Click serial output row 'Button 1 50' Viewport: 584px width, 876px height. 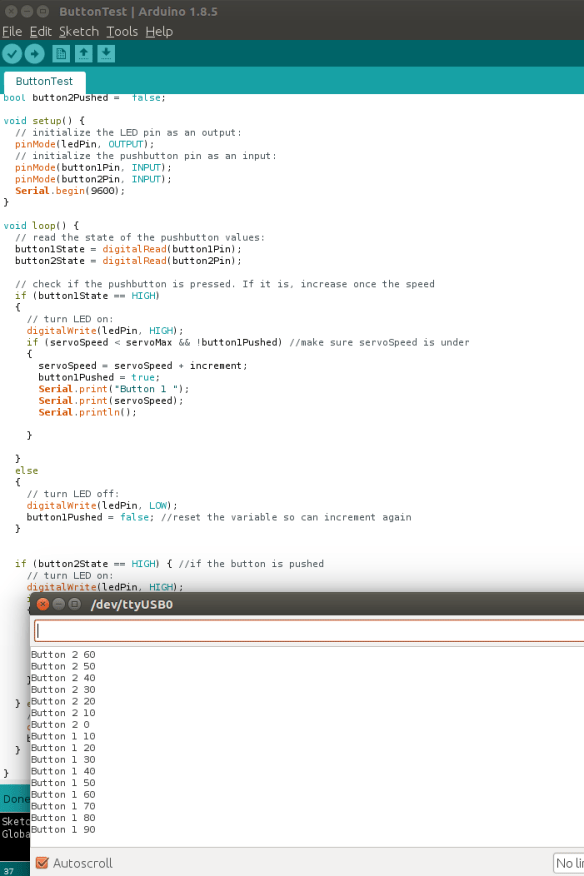click(x=63, y=783)
